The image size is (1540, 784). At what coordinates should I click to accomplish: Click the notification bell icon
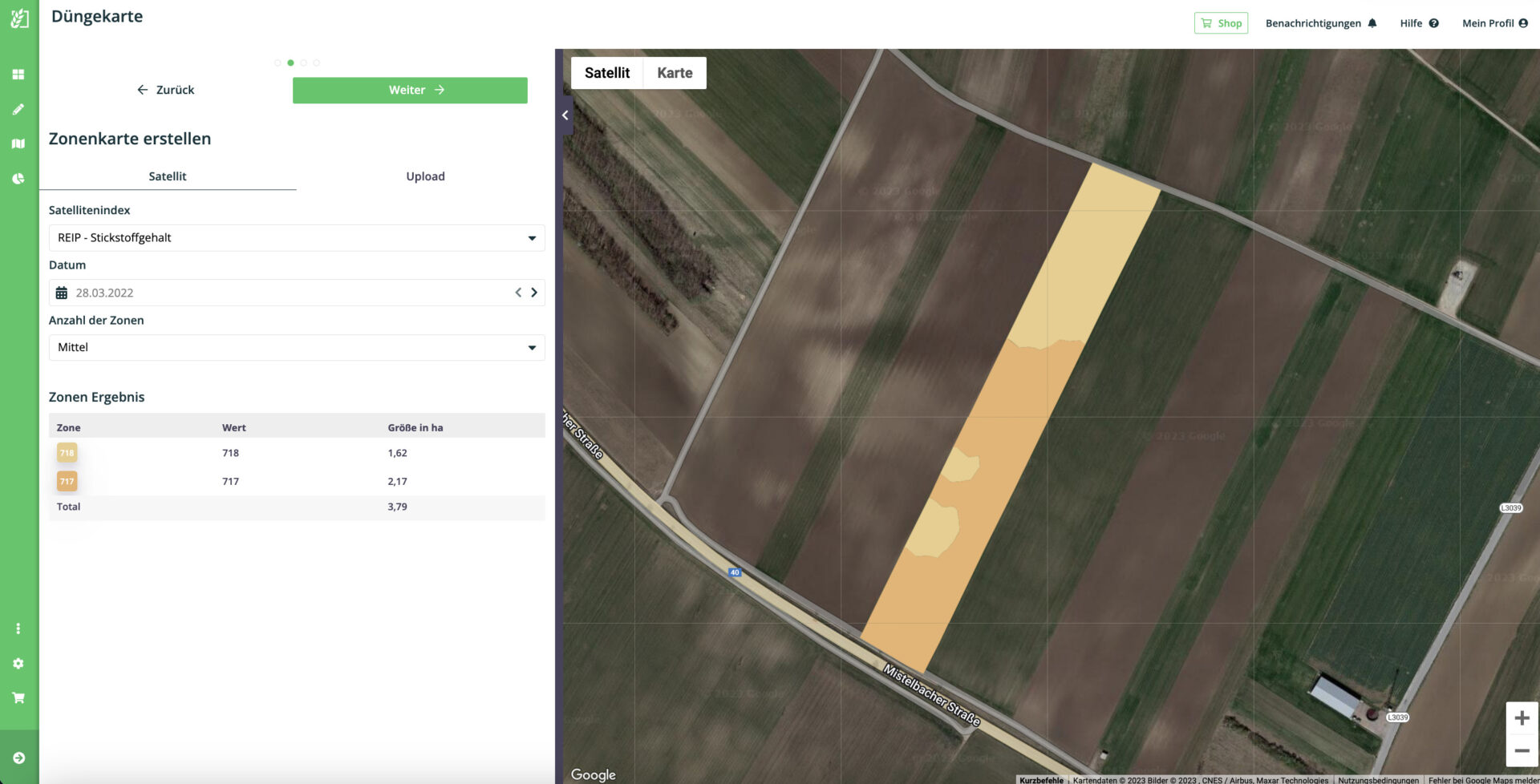point(1372,23)
